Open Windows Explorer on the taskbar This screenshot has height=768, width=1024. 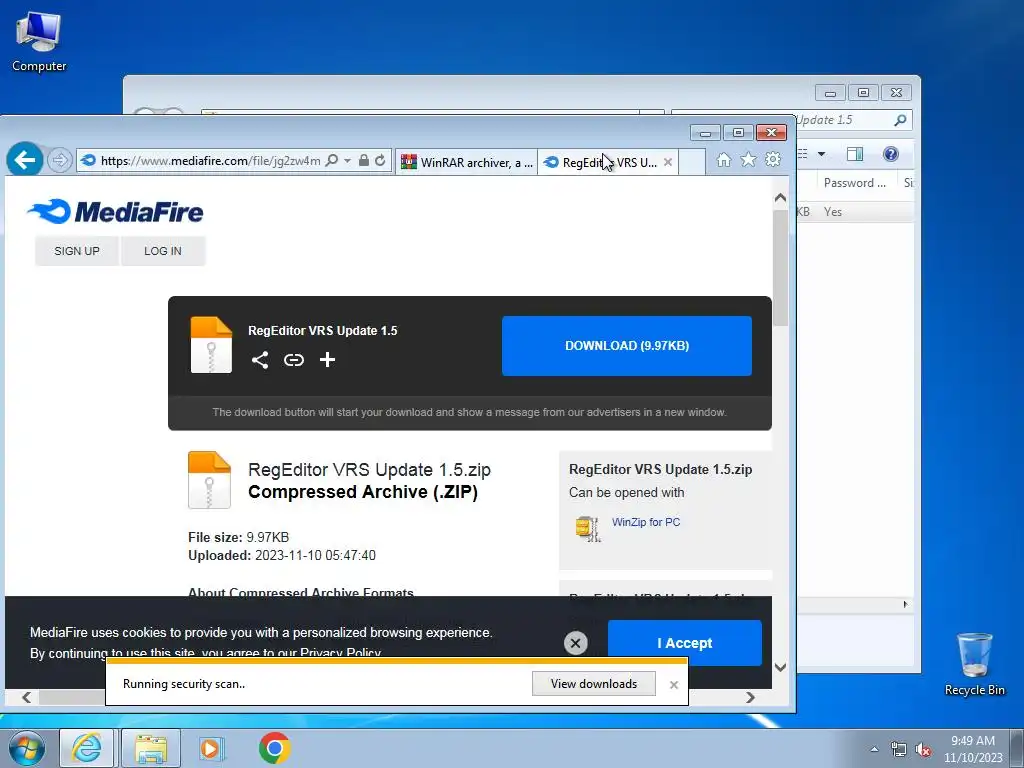pos(151,748)
